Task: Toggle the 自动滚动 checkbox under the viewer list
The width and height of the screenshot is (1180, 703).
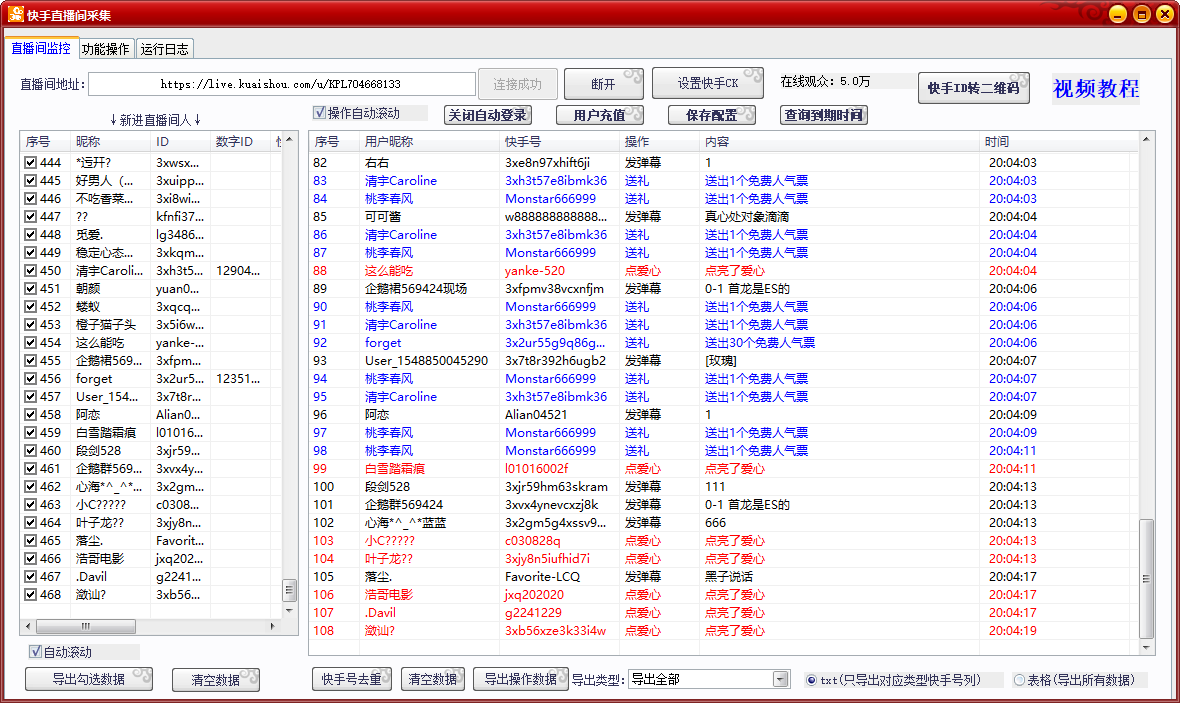Action: point(35,652)
